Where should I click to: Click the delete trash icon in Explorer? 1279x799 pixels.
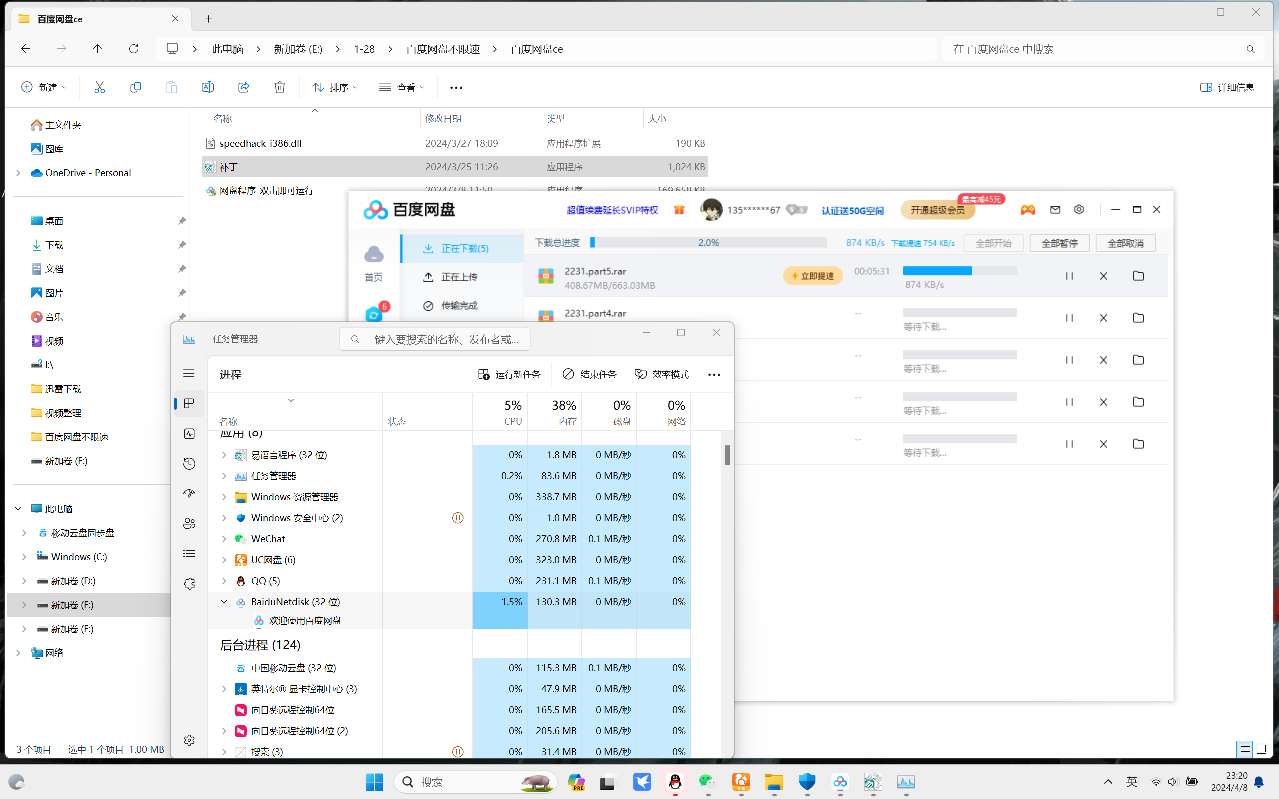coord(280,88)
